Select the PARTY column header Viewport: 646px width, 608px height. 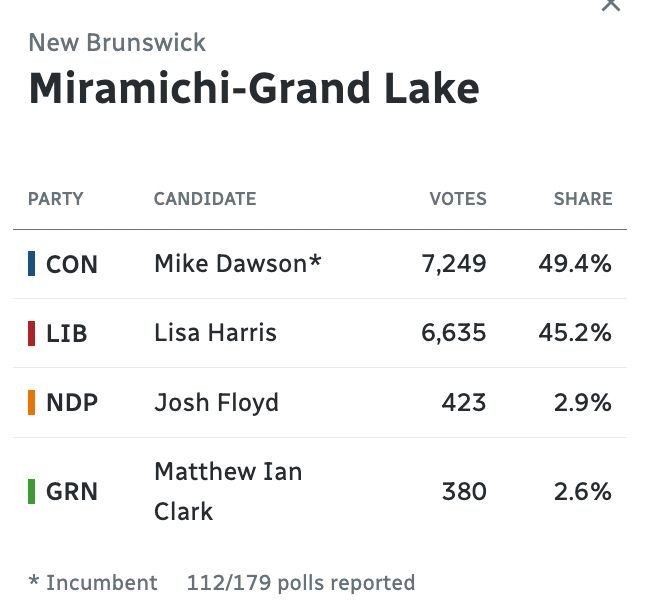click(x=56, y=199)
